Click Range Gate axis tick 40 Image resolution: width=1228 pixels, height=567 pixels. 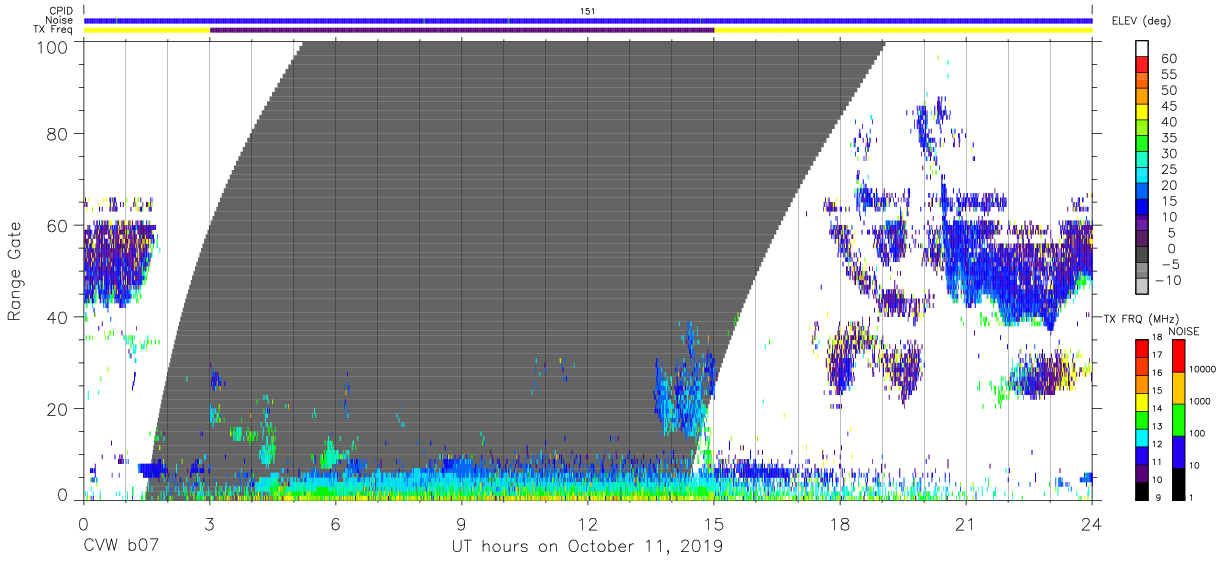coord(58,316)
